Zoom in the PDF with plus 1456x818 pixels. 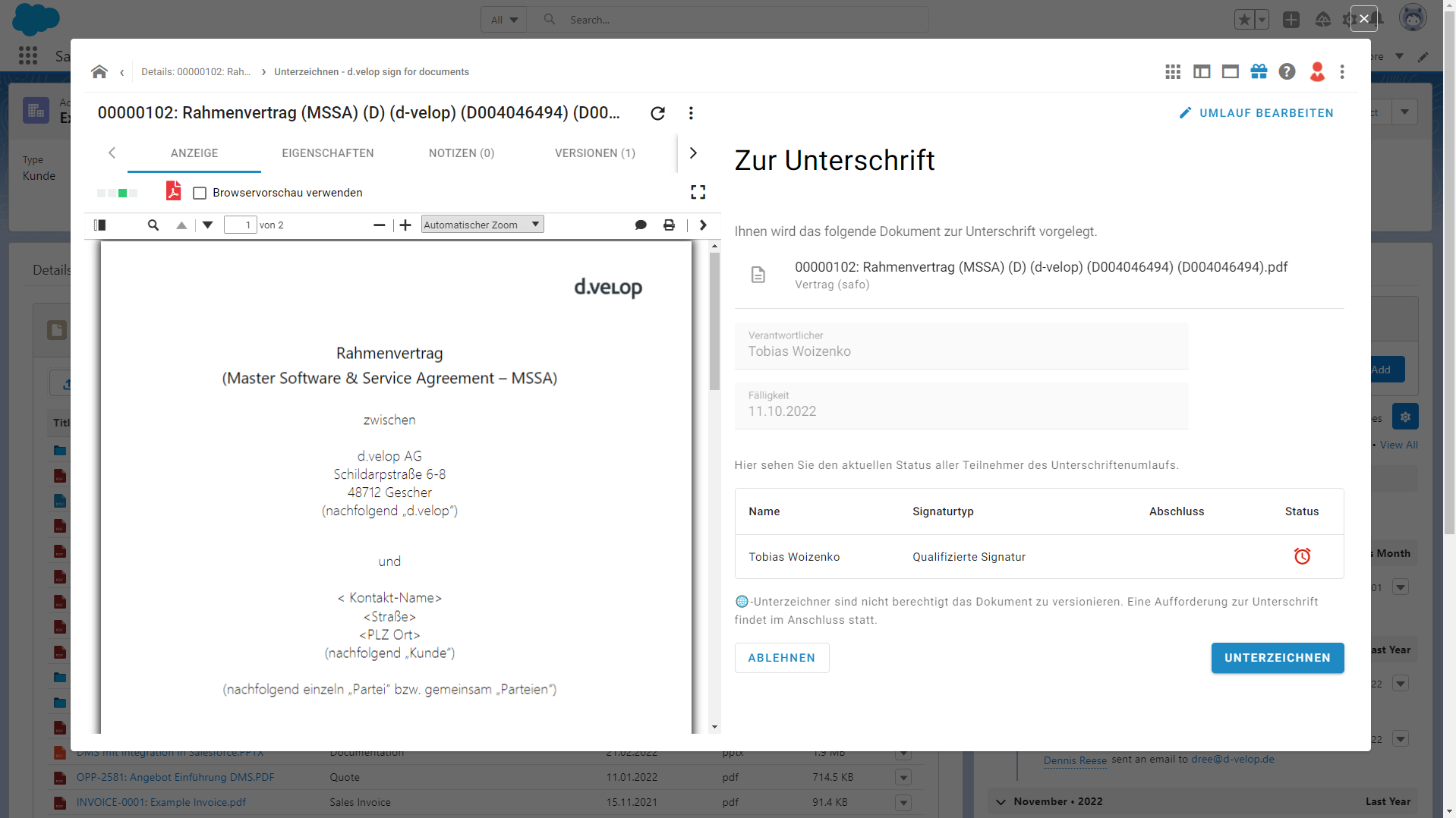click(x=405, y=225)
